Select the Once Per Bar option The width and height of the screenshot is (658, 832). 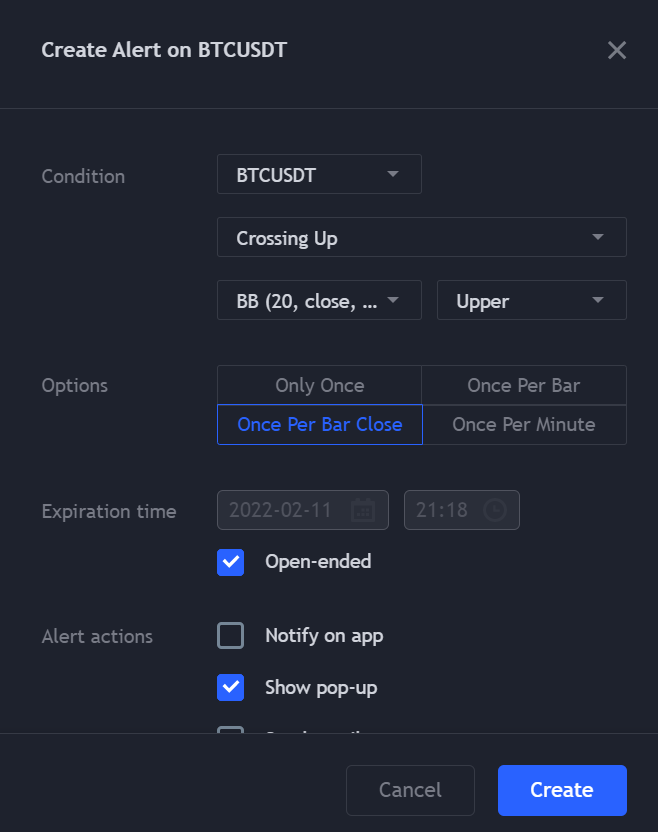point(523,385)
